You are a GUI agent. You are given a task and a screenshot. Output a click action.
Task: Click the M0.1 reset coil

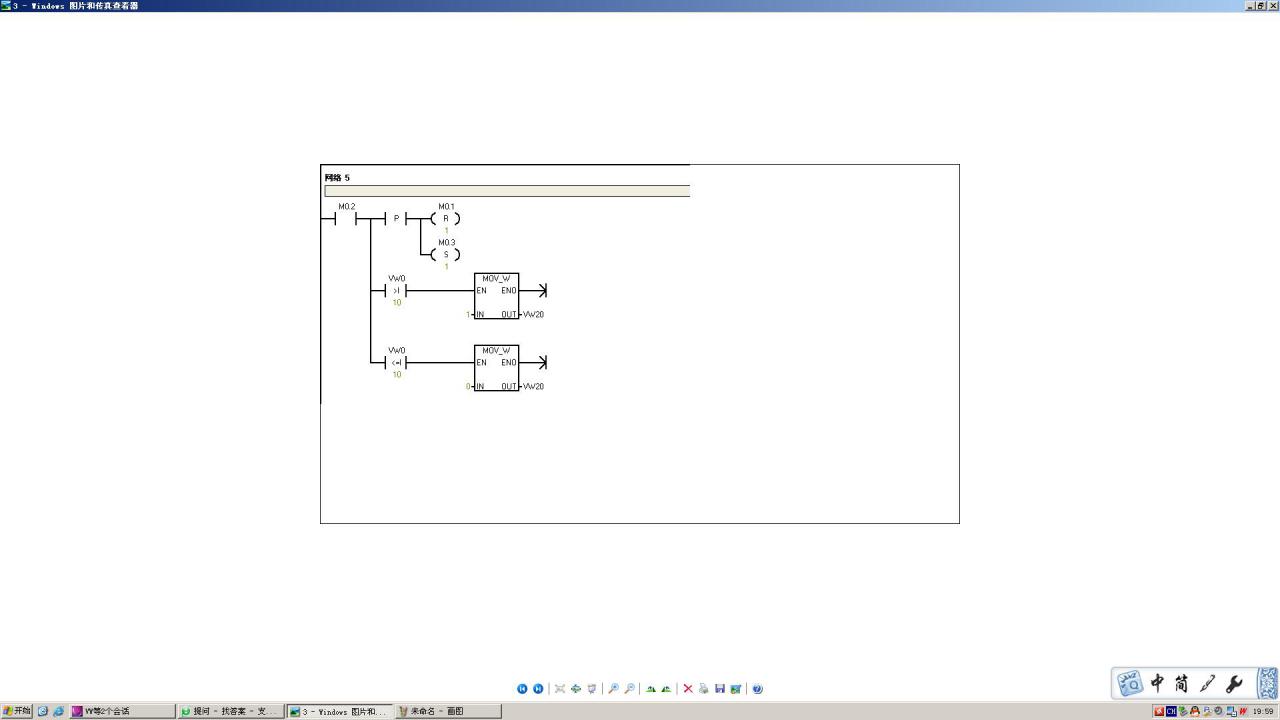pyautogui.click(x=446, y=218)
